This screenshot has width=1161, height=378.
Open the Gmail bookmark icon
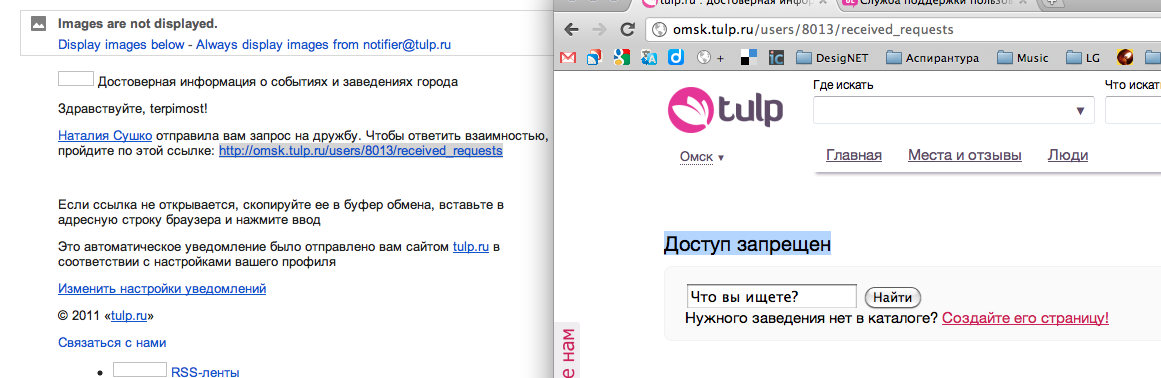[568, 57]
